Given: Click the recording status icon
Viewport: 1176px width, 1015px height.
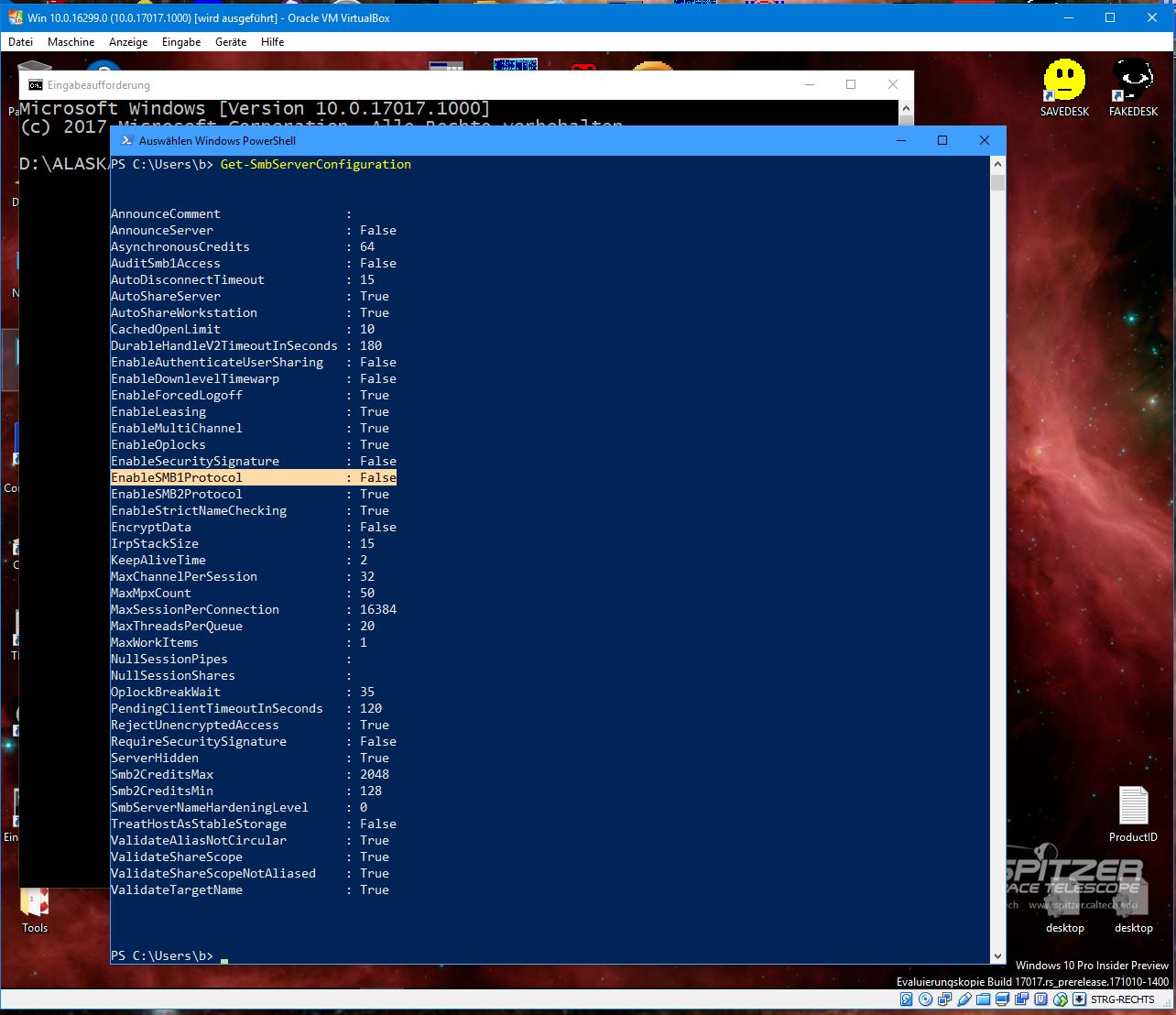Looking at the screenshot, I should (964, 999).
